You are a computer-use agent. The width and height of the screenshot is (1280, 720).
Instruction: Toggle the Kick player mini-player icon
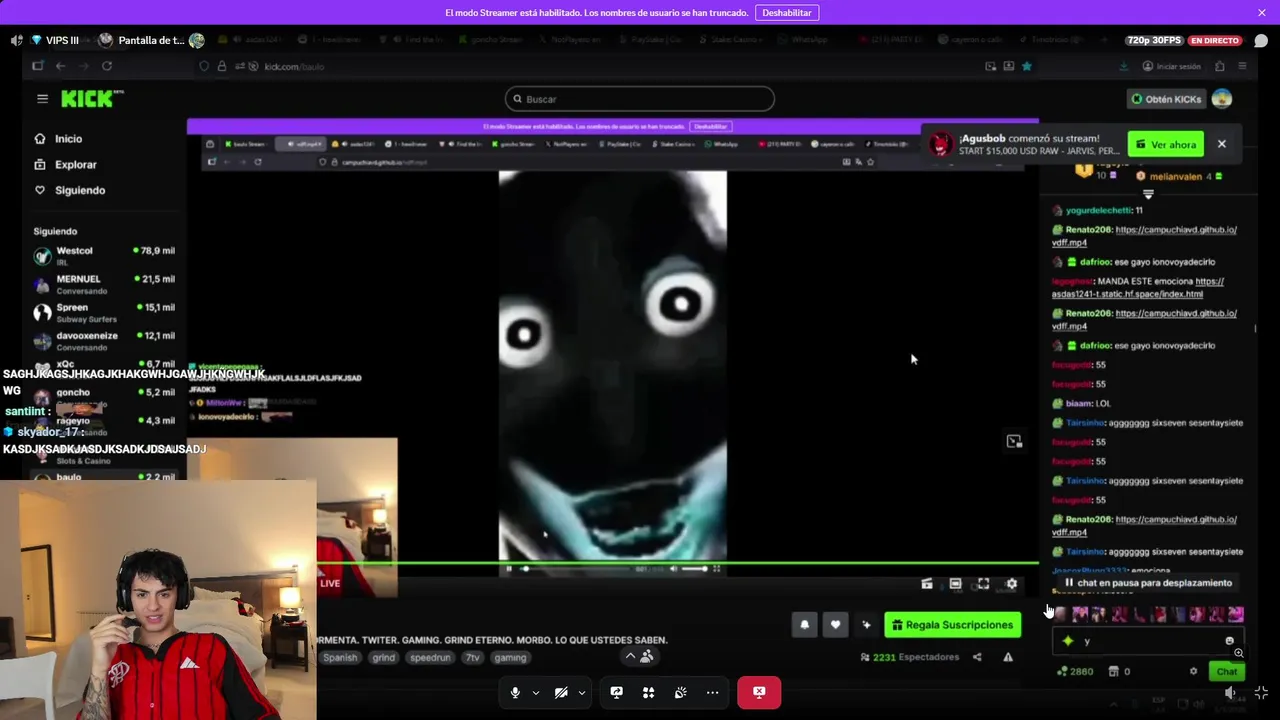click(927, 584)
